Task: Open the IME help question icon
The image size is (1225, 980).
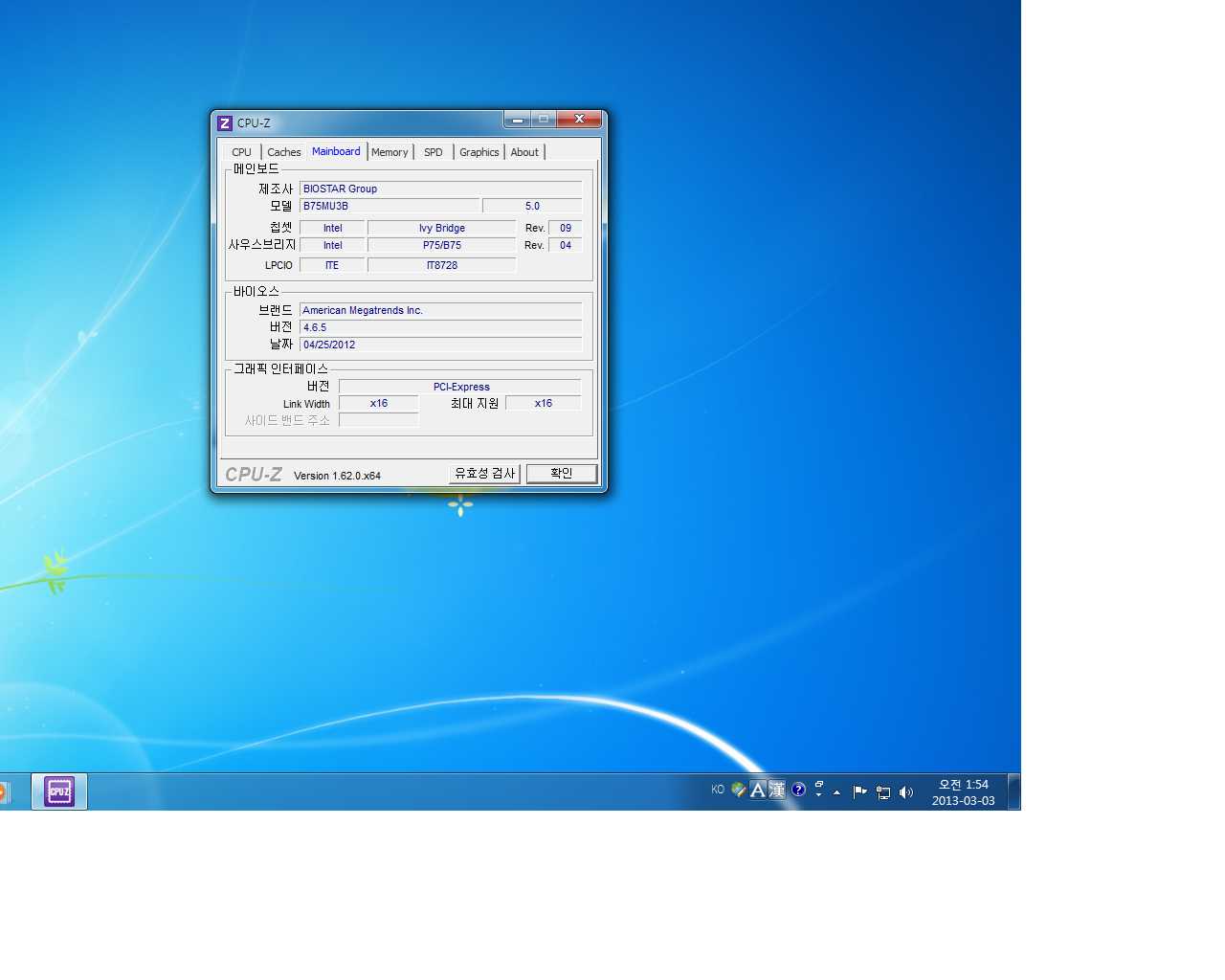Action: [x=798, y=790]
